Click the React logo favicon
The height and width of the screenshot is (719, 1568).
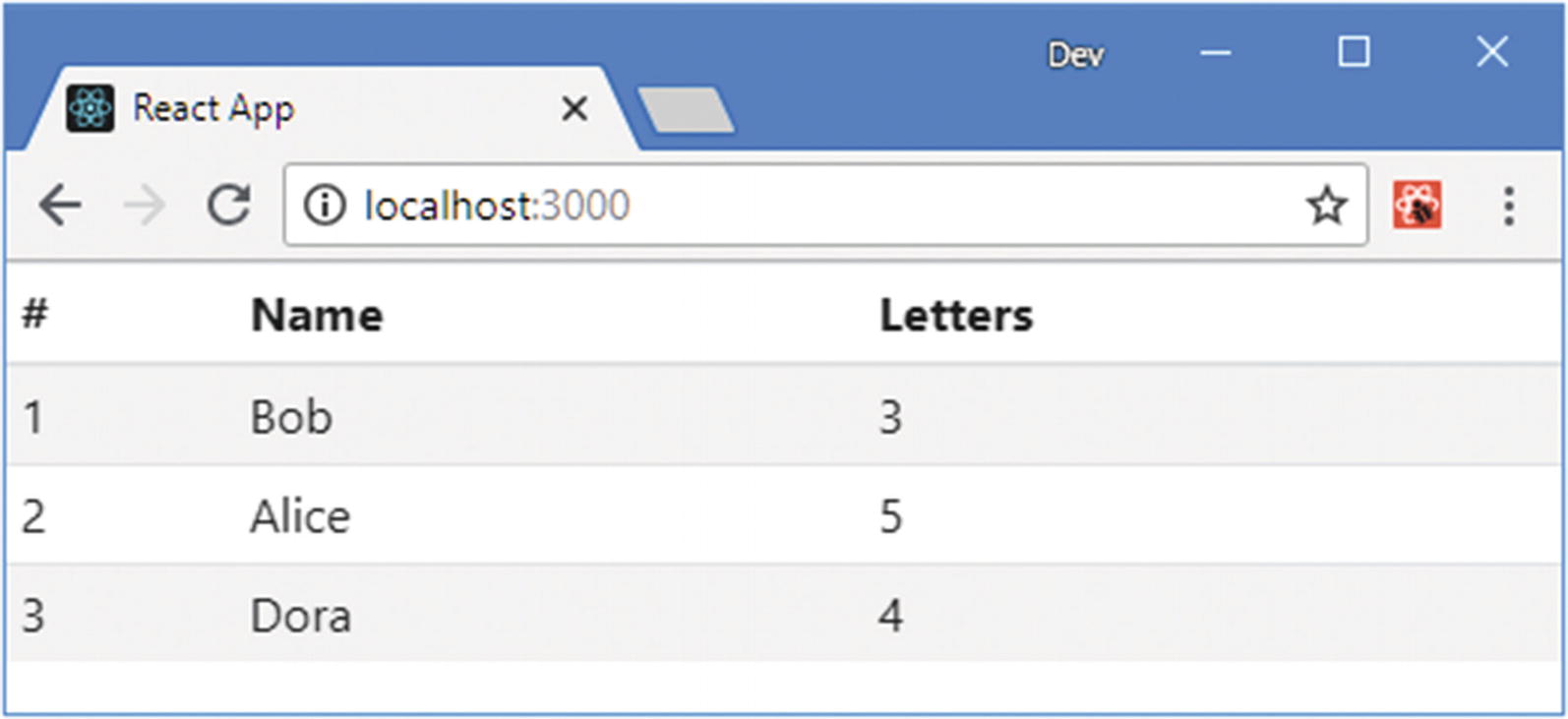90,108
